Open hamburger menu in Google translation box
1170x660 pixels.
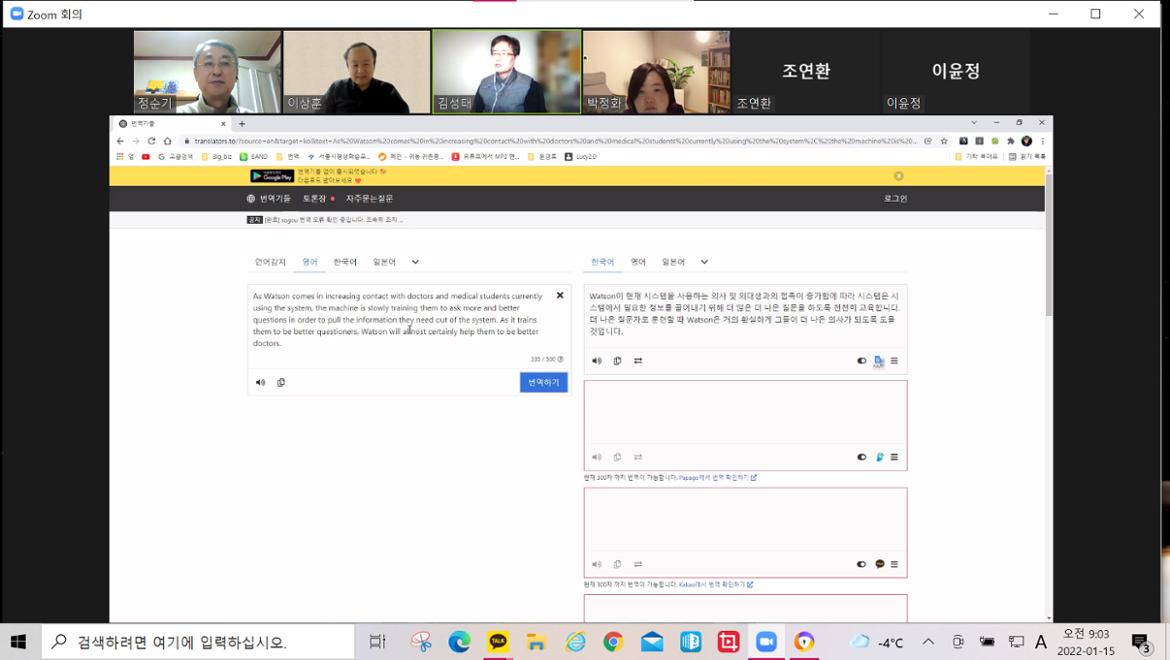[894, 361]
